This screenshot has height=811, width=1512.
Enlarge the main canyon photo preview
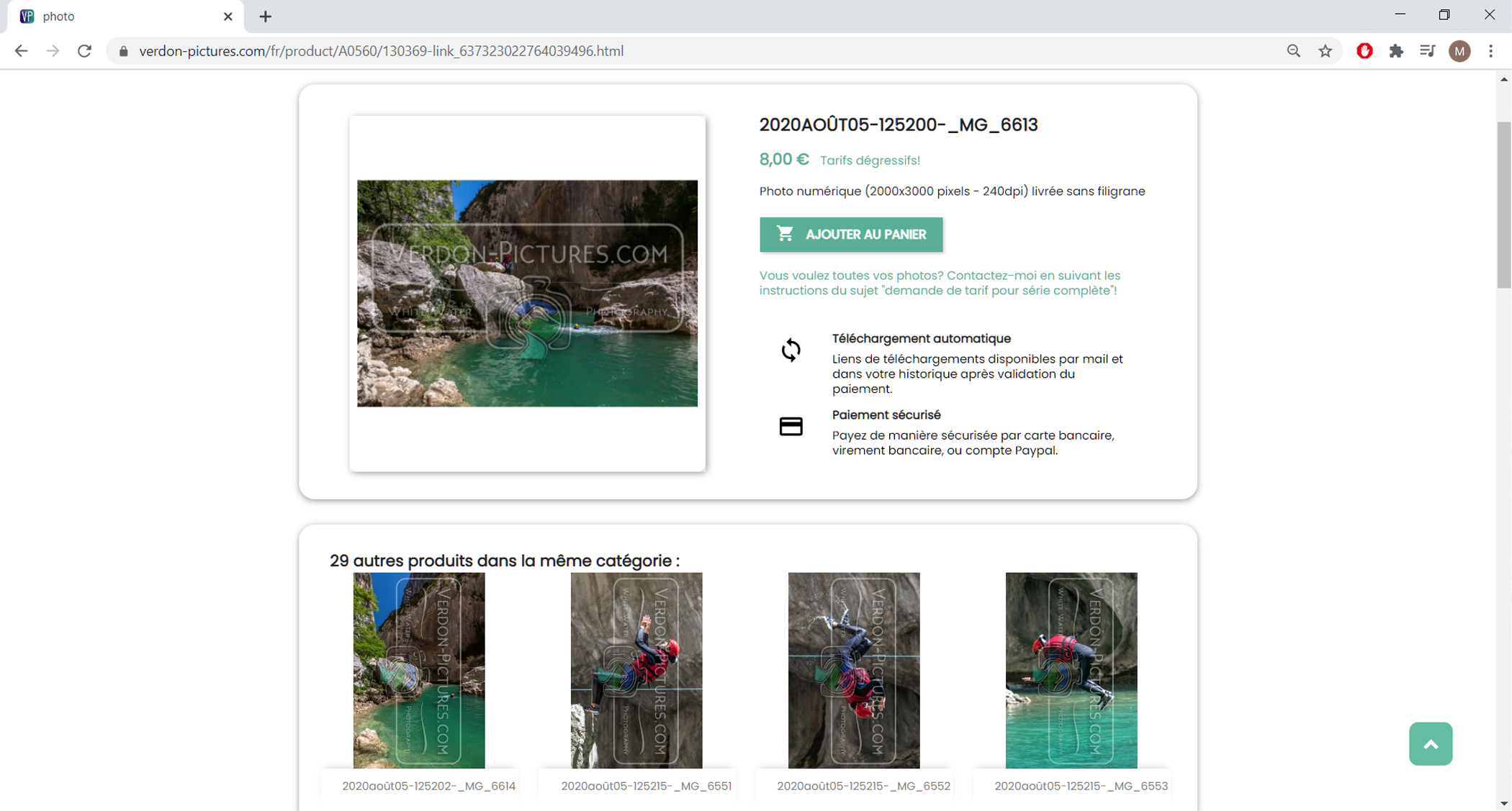pos(527,293)
